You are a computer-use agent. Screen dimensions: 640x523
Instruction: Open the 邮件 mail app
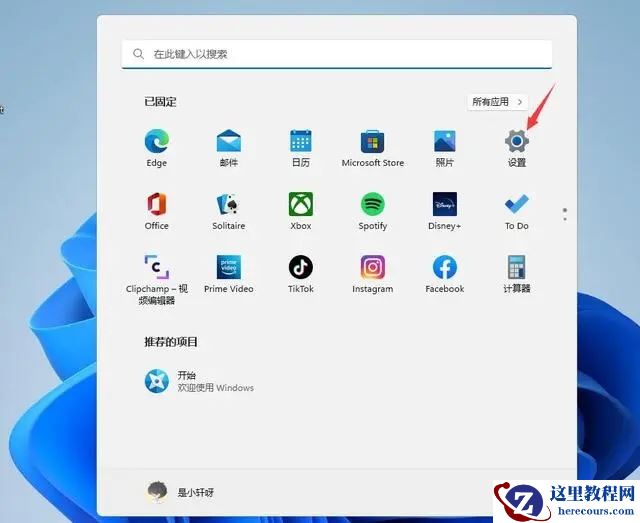point(229,148)
